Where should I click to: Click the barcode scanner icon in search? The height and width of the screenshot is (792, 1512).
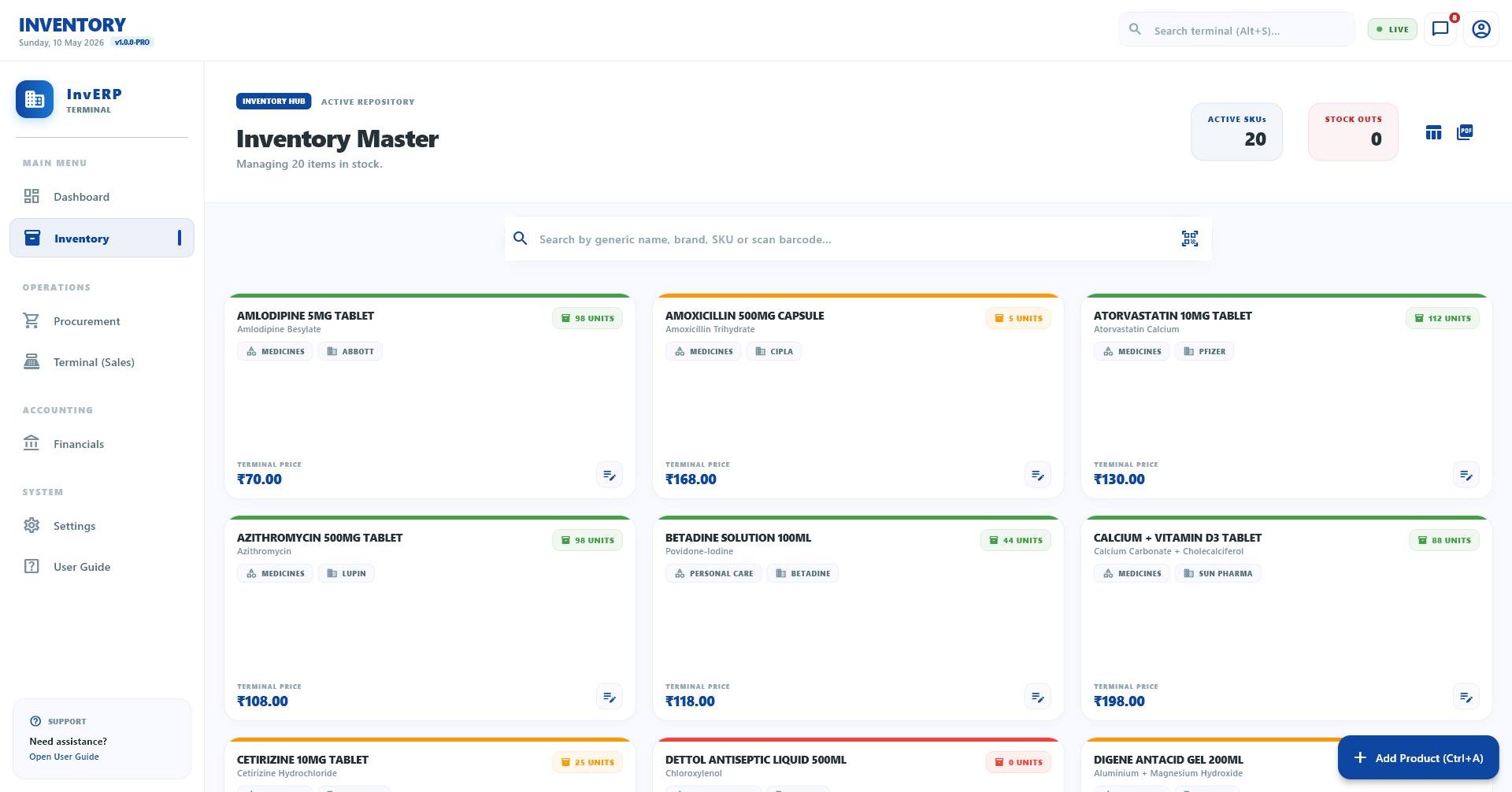[x=1190, y=239]
